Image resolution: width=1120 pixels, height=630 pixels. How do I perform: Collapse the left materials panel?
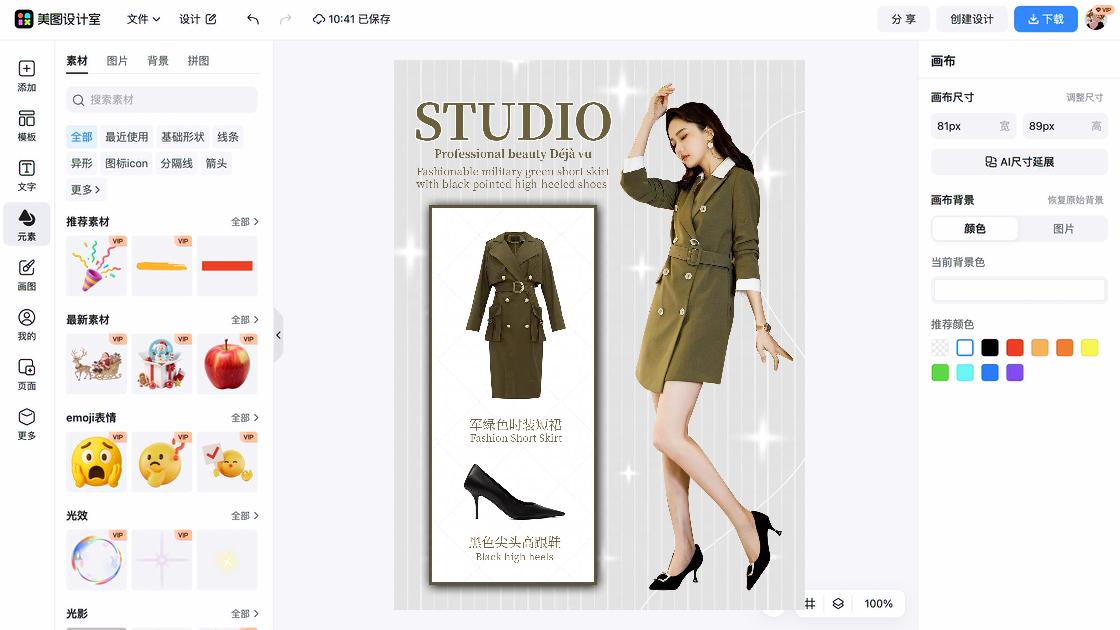[278, 335]
